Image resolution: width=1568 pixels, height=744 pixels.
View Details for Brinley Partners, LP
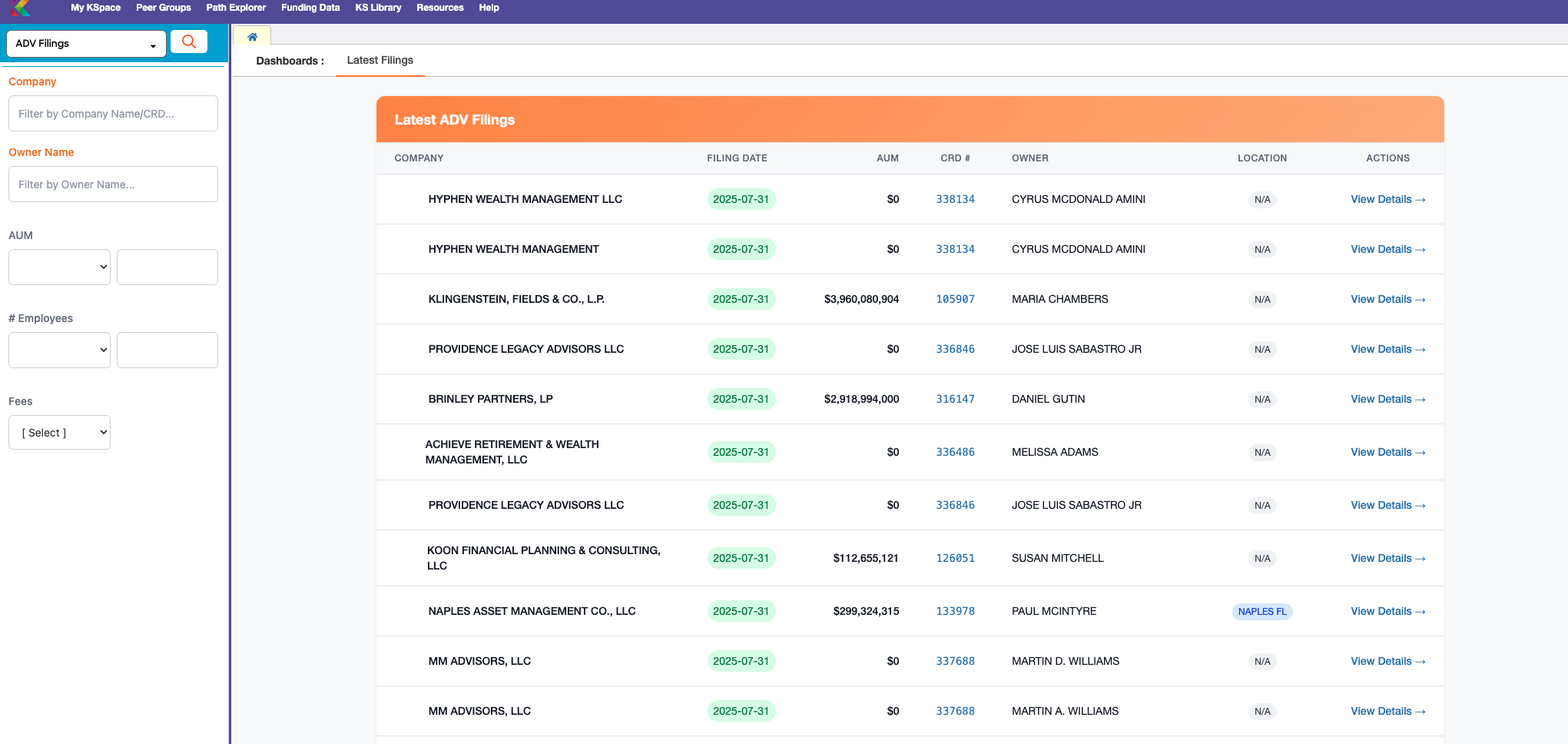[1387, 399]
